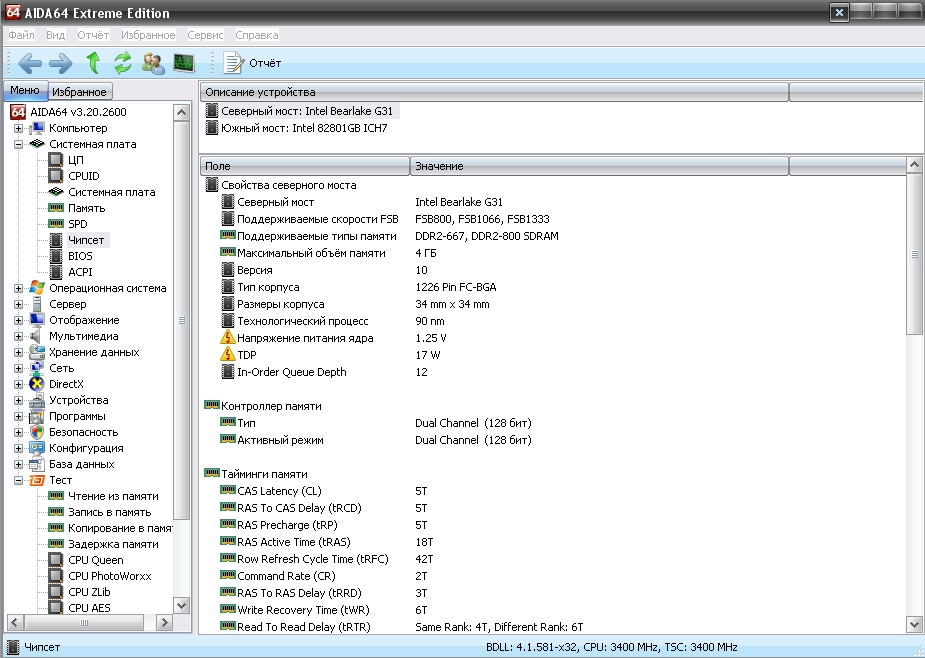Click the tree panel scroll-right arrow

point(164,623)
